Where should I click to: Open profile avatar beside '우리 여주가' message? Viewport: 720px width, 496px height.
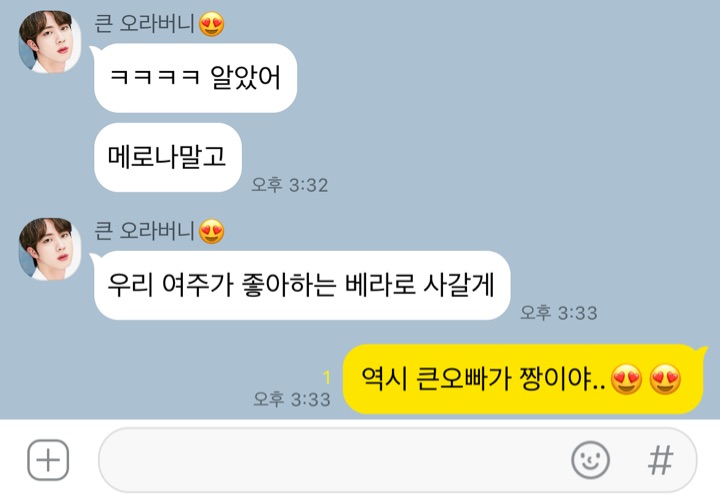tap(50, 249)
